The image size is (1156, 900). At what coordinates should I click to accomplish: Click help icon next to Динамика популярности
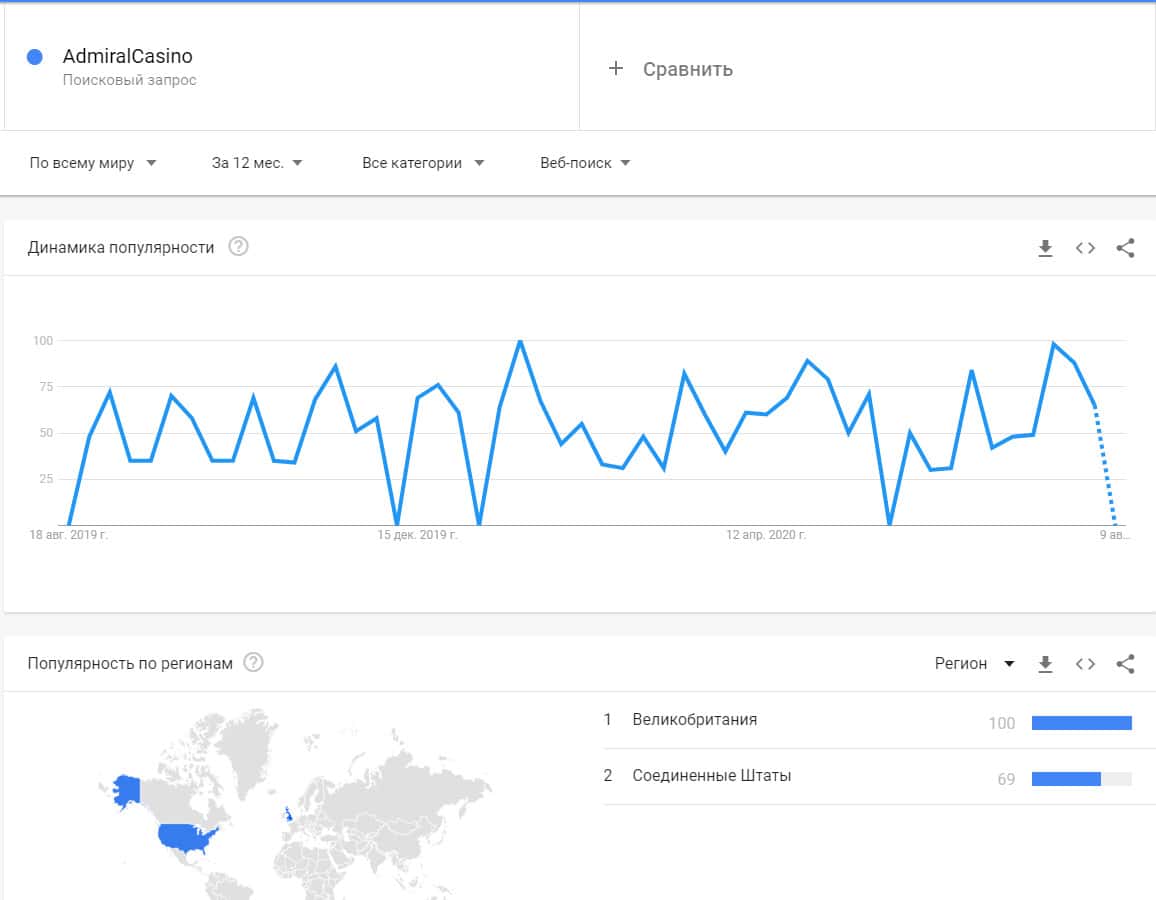[238, 247]
